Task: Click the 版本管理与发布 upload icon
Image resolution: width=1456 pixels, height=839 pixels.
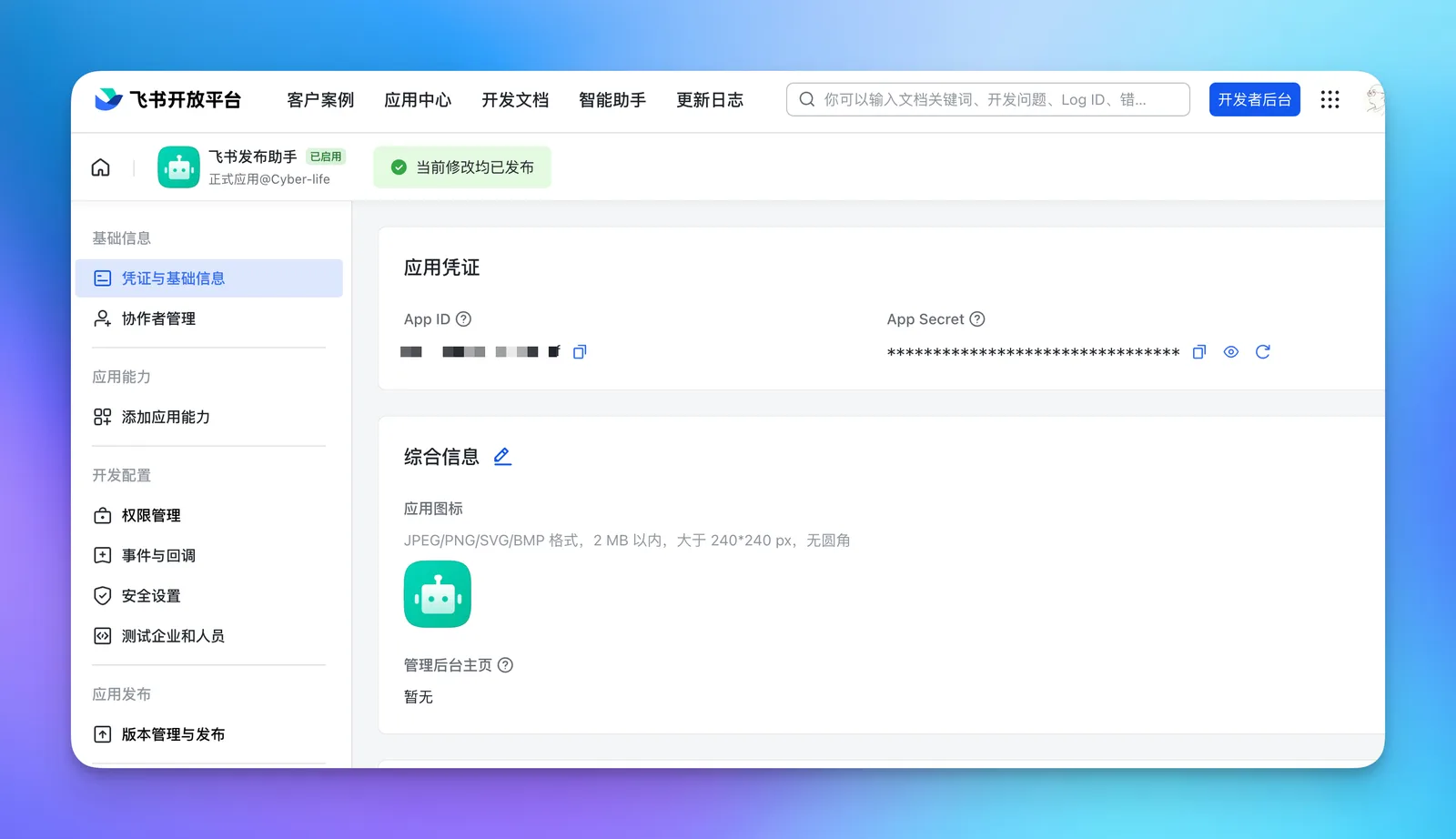Action: tap(103, 734)
